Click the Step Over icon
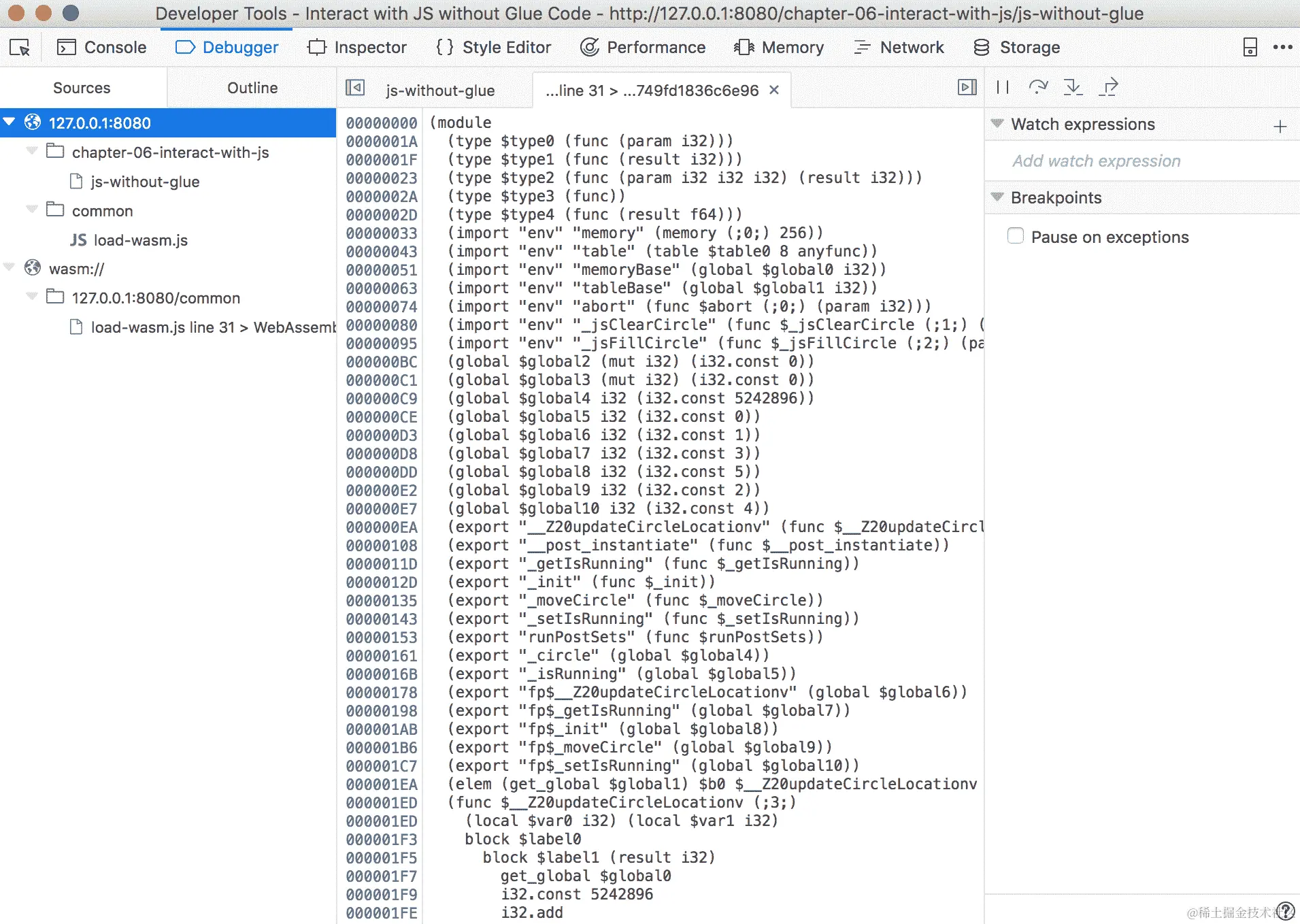 coord(1038,87)
